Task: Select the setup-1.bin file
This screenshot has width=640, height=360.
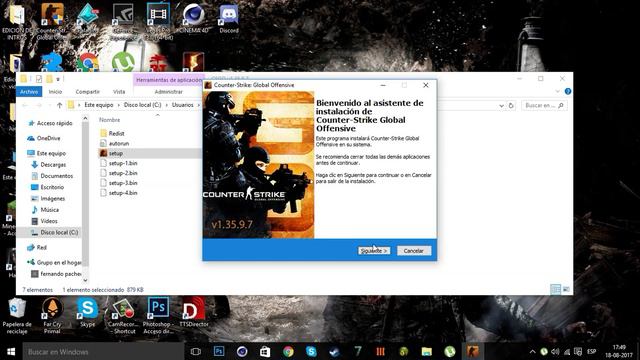Action: pos(123,163)
